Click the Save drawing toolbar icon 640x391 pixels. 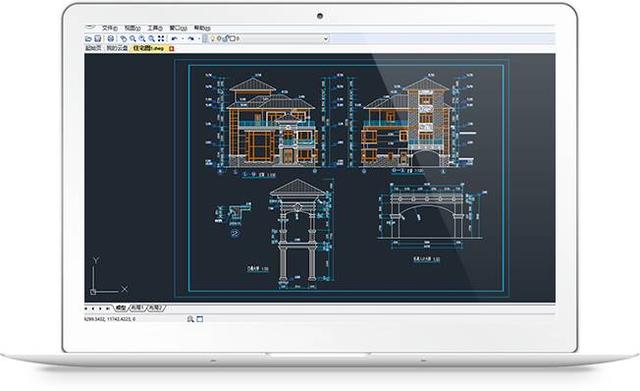tap(98, 39)
